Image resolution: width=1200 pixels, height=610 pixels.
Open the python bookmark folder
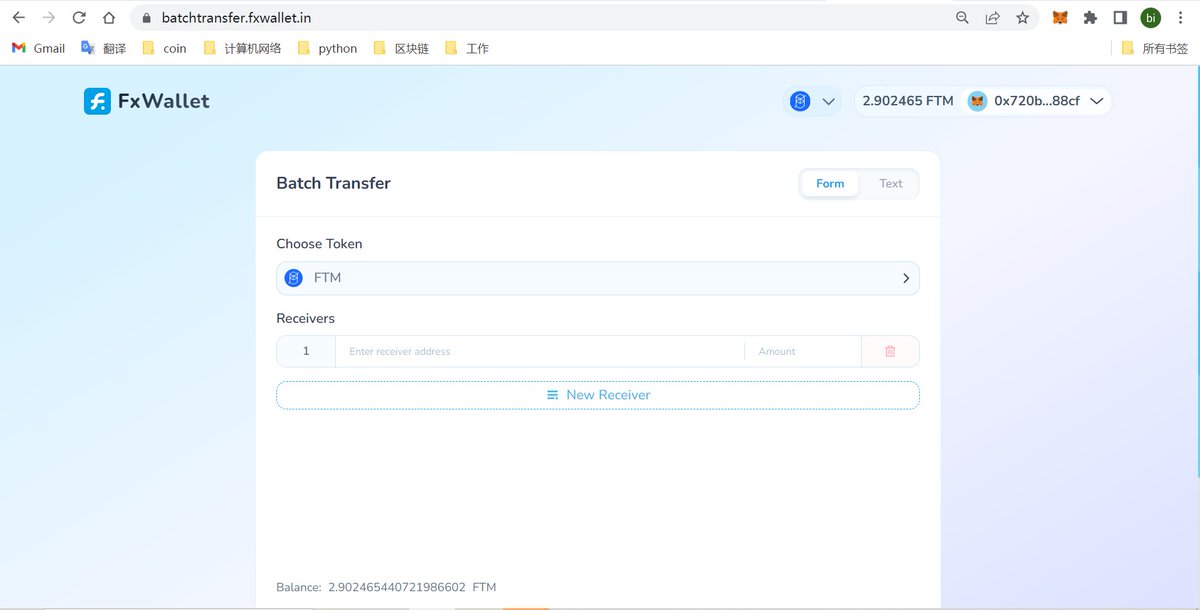tap(327, 48)
